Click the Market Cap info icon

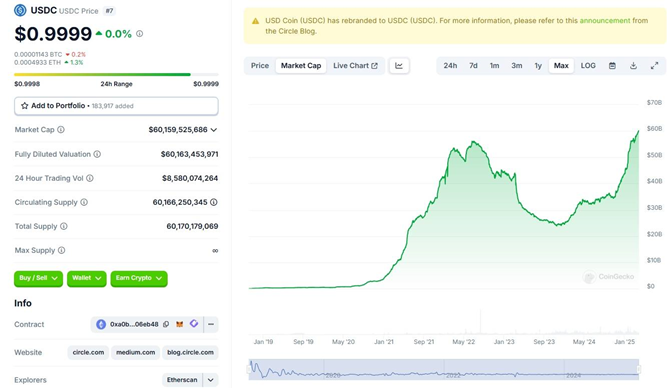click(x=61, y=130)
